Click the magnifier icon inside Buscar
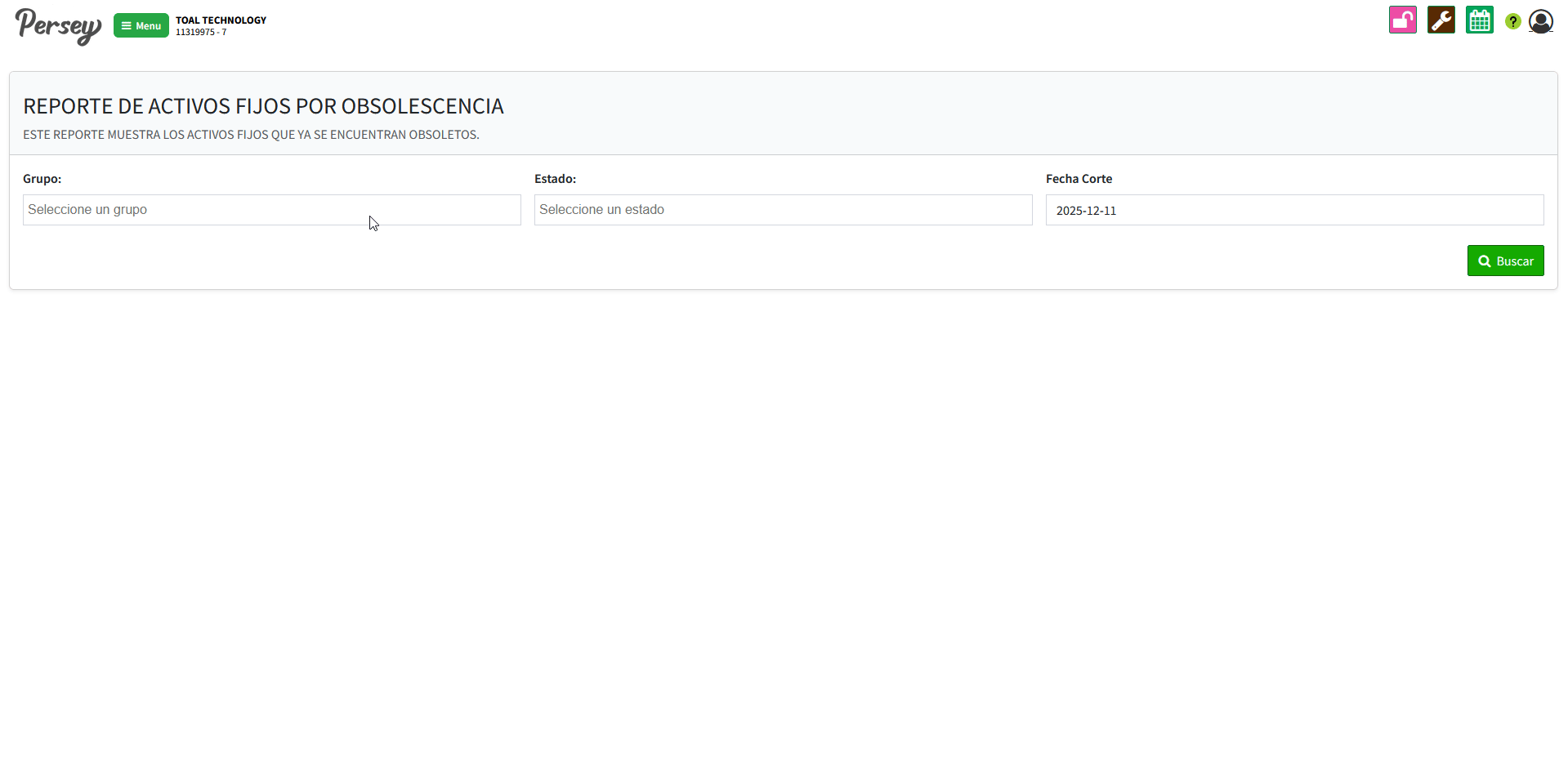1568x771 pixels. [x=1485, y=261]
